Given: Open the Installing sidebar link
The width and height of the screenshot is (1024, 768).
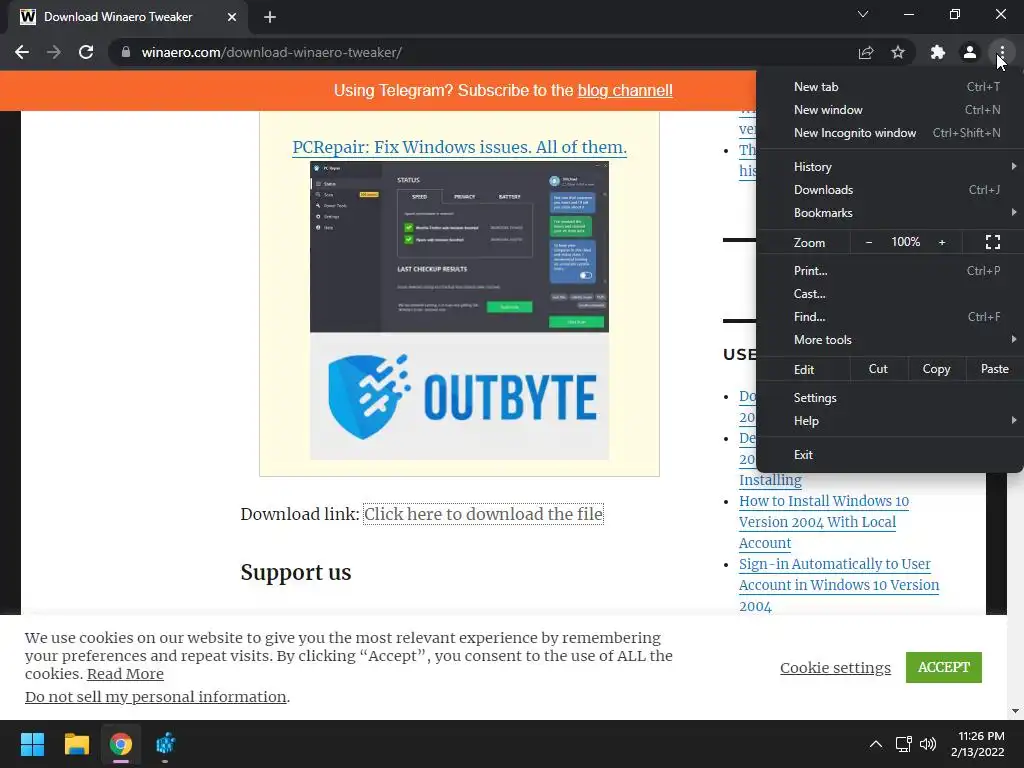Looking at the screenshot, I should tap(770, 480).
